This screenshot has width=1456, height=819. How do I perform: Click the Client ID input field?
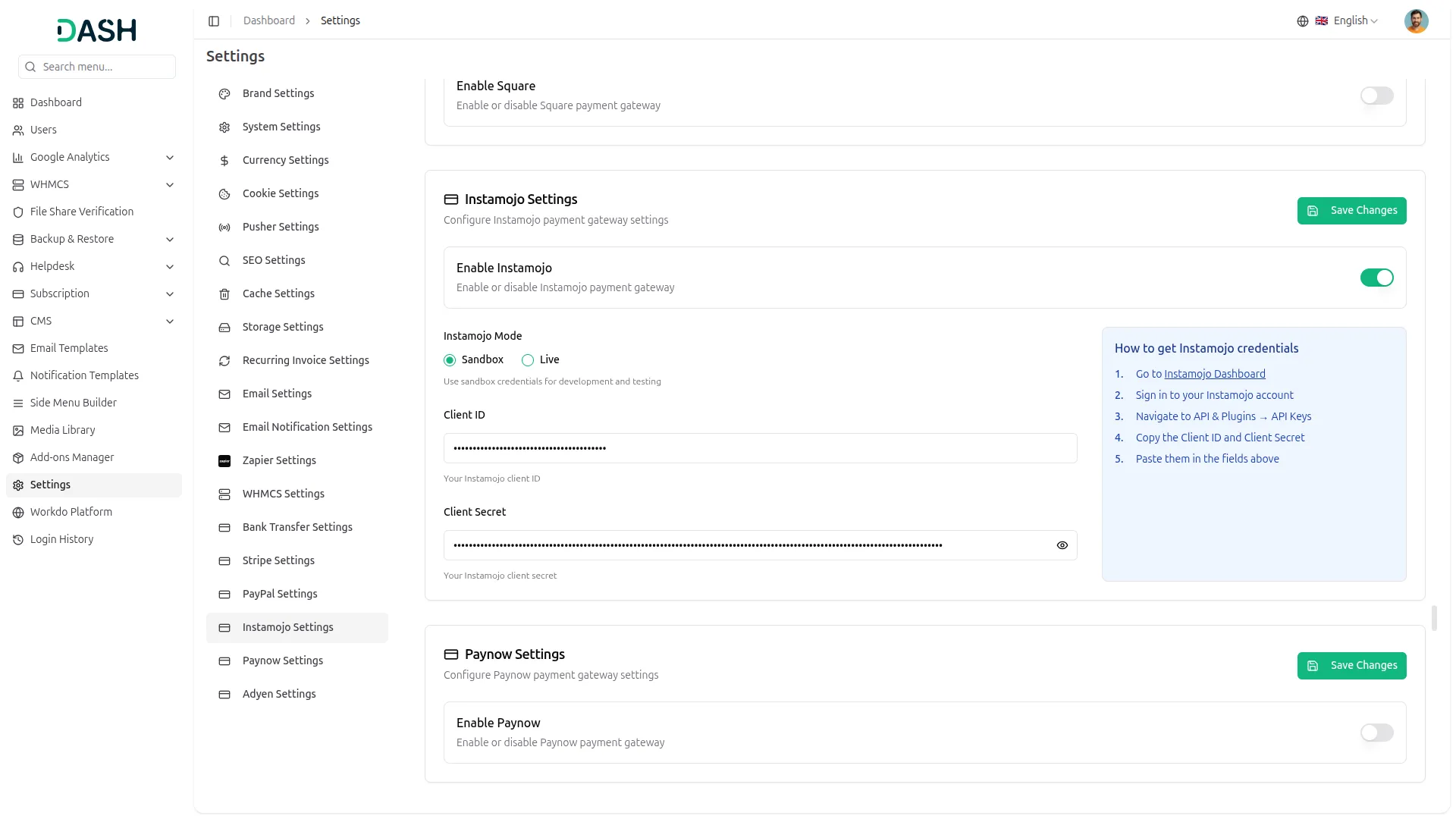(760, 448)
